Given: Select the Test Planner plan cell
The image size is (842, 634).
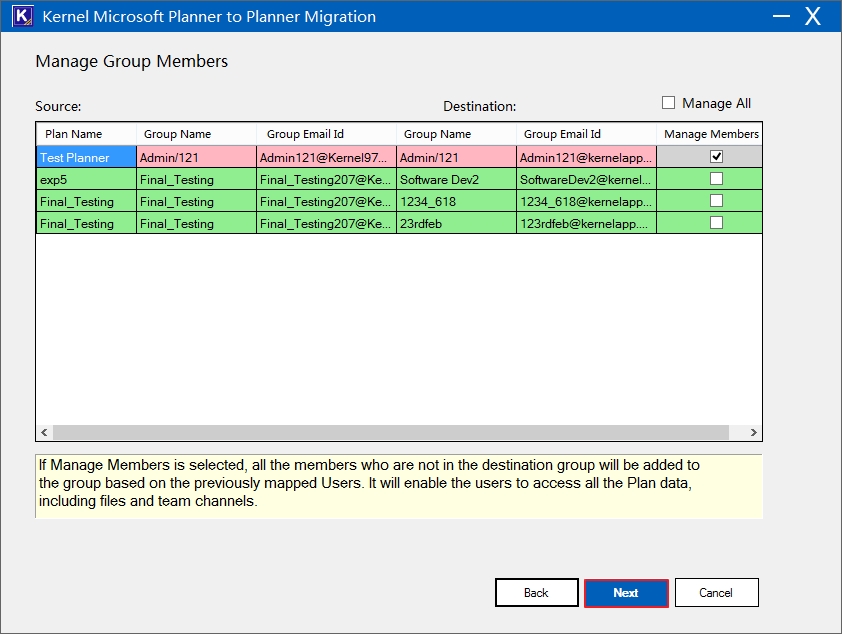Looking at the screenshot, I should point(86,157).
